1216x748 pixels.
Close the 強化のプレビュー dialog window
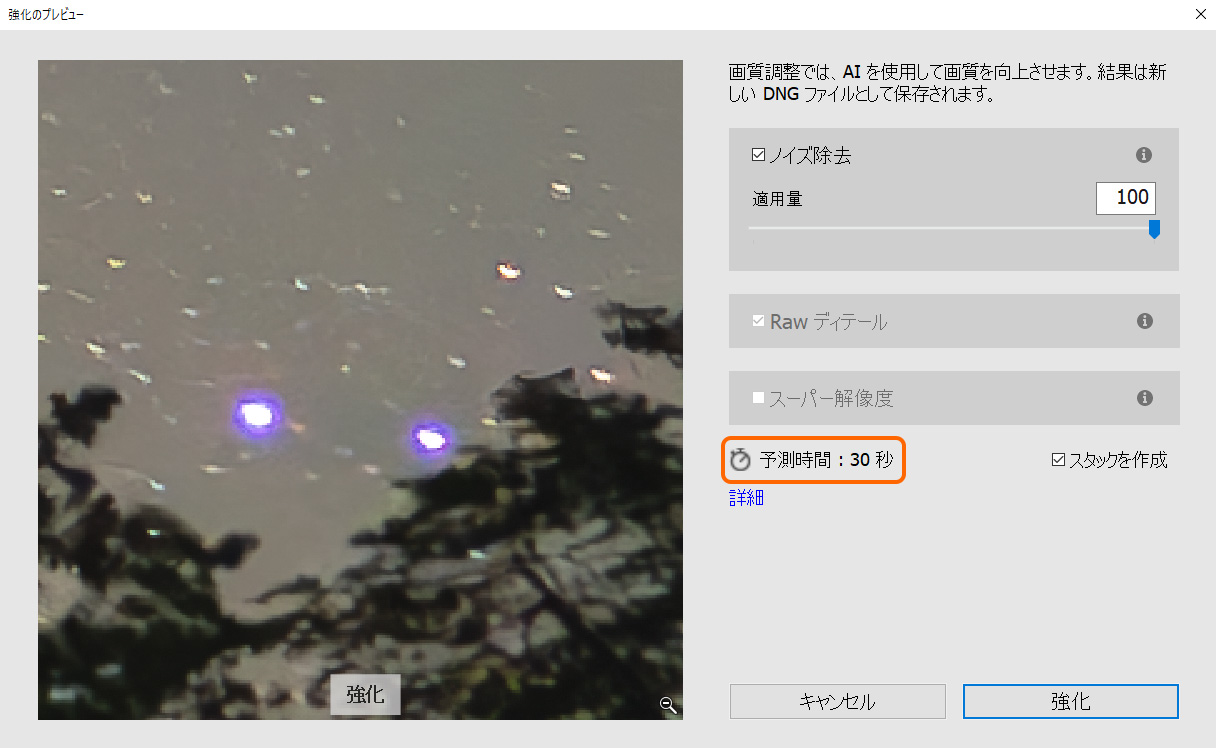pyautogui.click(x=1200, y=14)
